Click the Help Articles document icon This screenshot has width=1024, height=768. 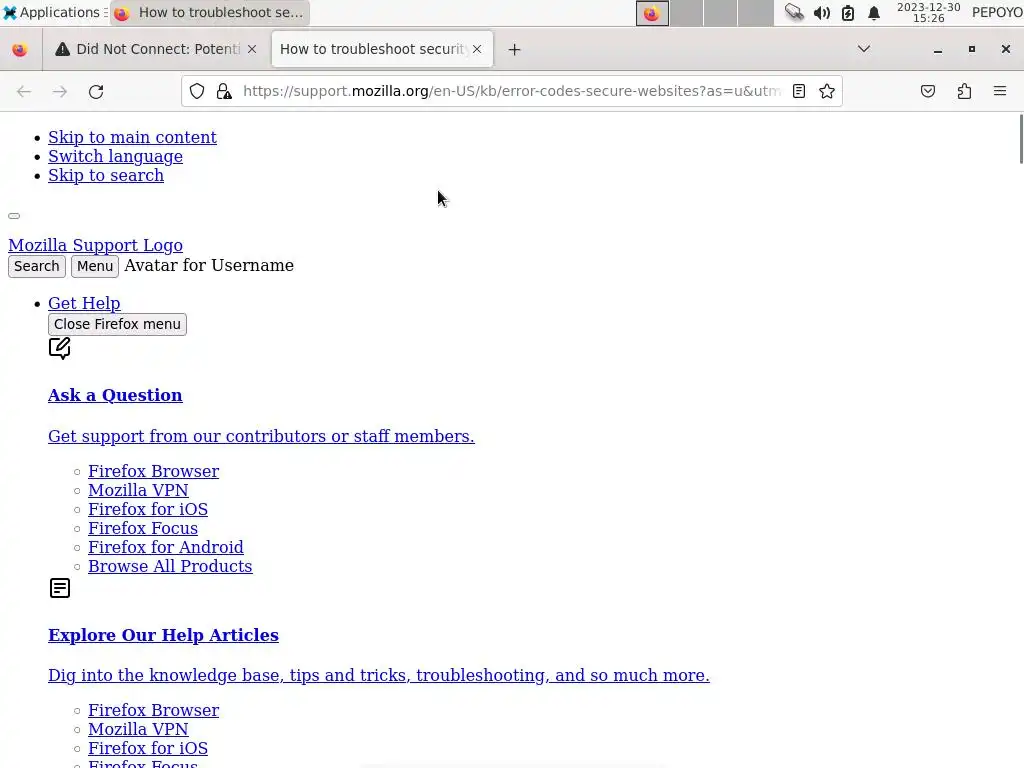coord(59,588)
